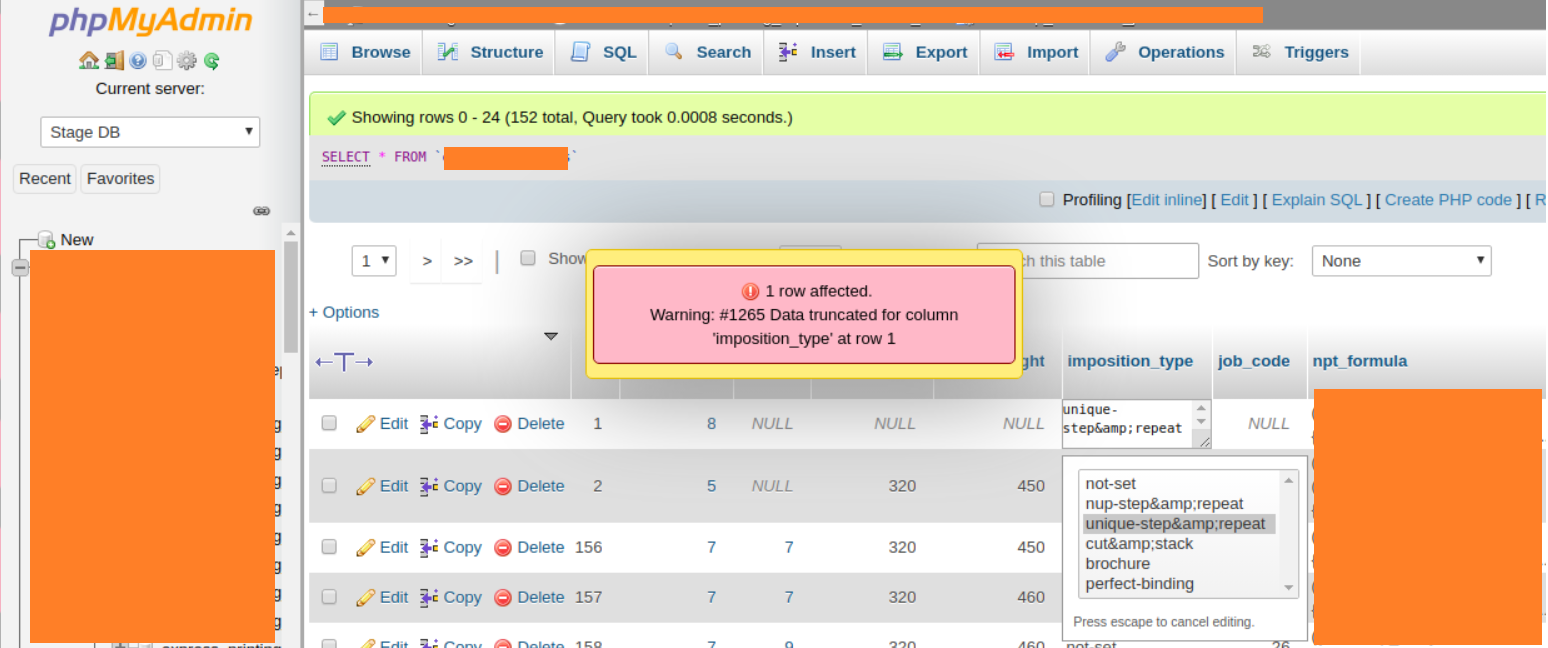Open the page number dropdown showing 1

click(373, 260)
